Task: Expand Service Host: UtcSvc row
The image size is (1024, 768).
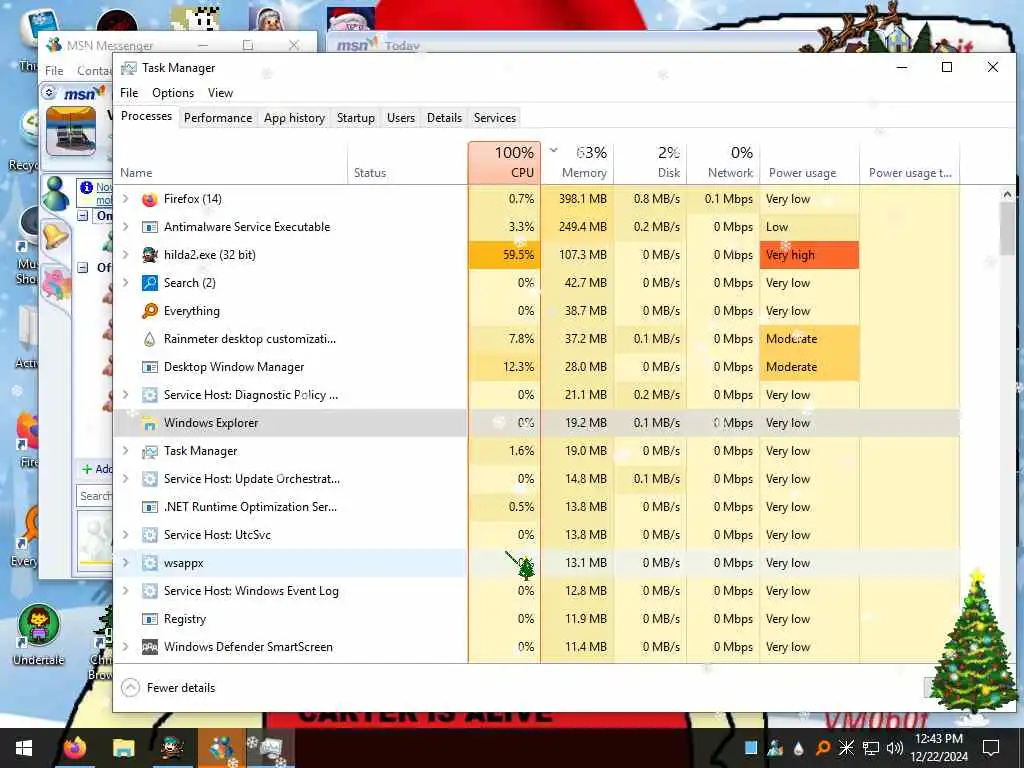Action: 126,535
